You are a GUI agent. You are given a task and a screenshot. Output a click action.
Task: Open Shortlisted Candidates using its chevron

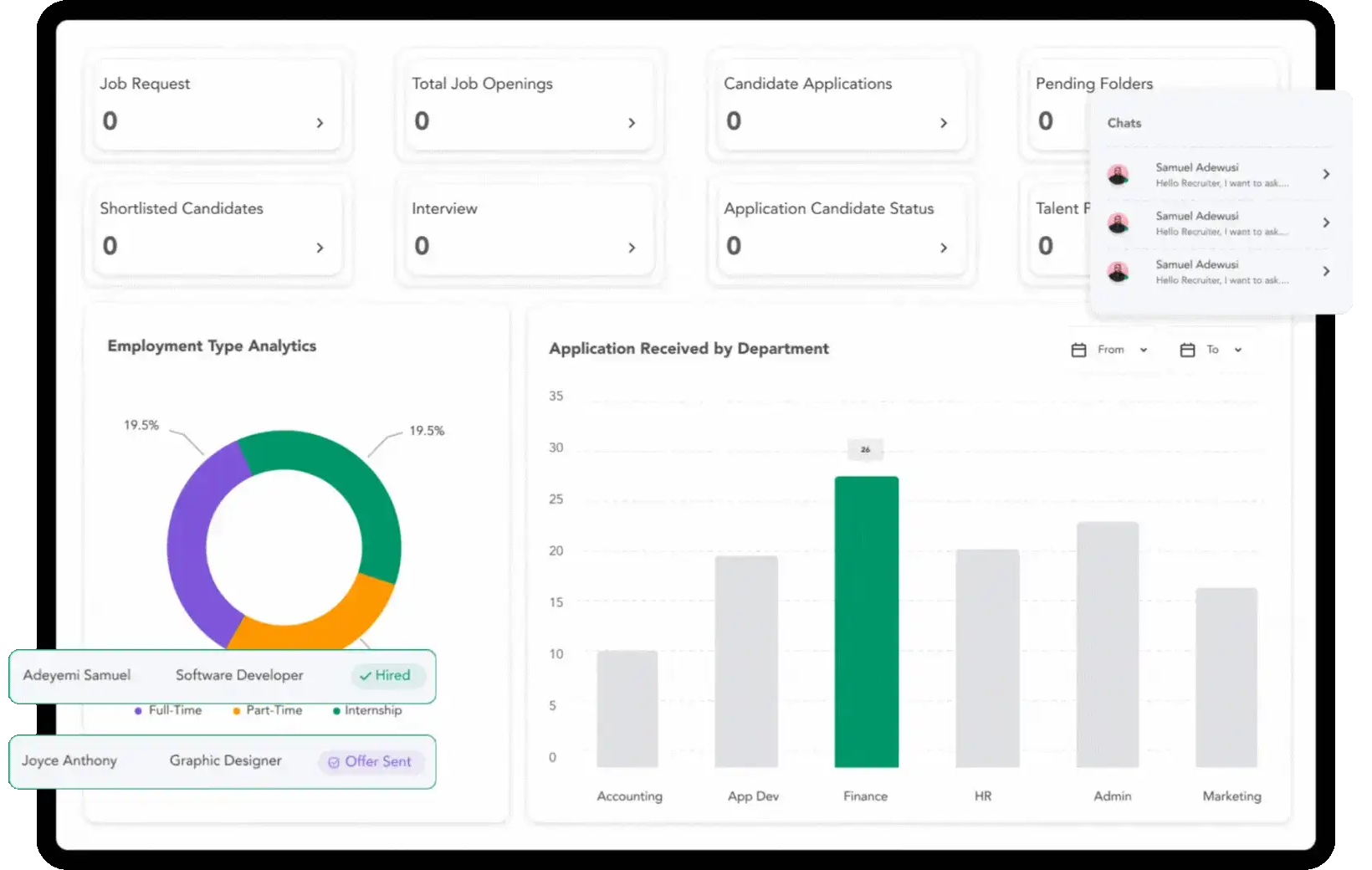[320, 248]
